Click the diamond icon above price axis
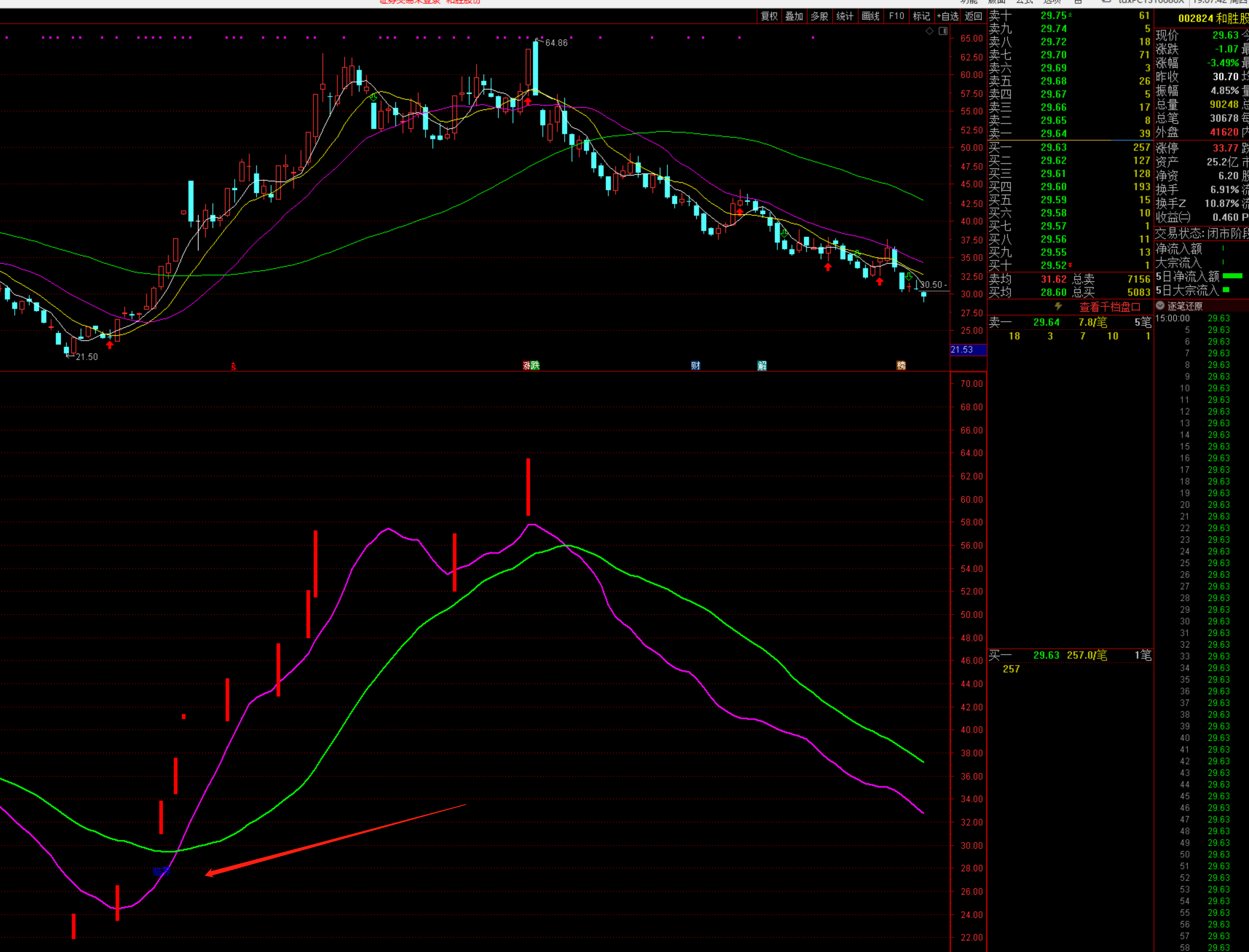The image size is (1249, 952). [929, 31]
